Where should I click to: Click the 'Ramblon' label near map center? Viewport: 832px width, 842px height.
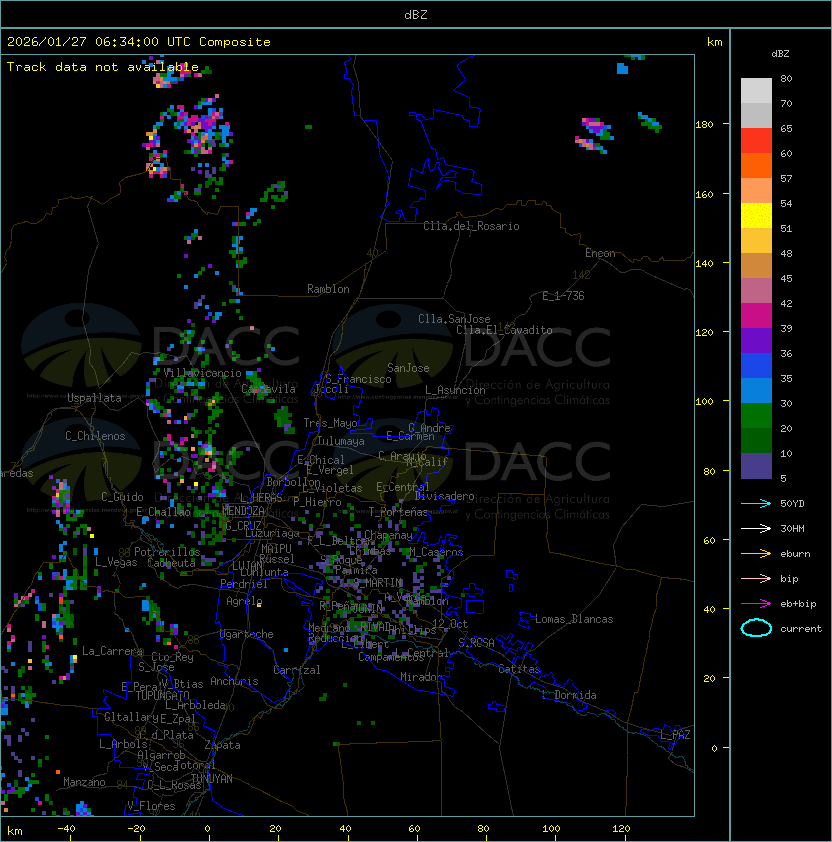pos(328,289)
